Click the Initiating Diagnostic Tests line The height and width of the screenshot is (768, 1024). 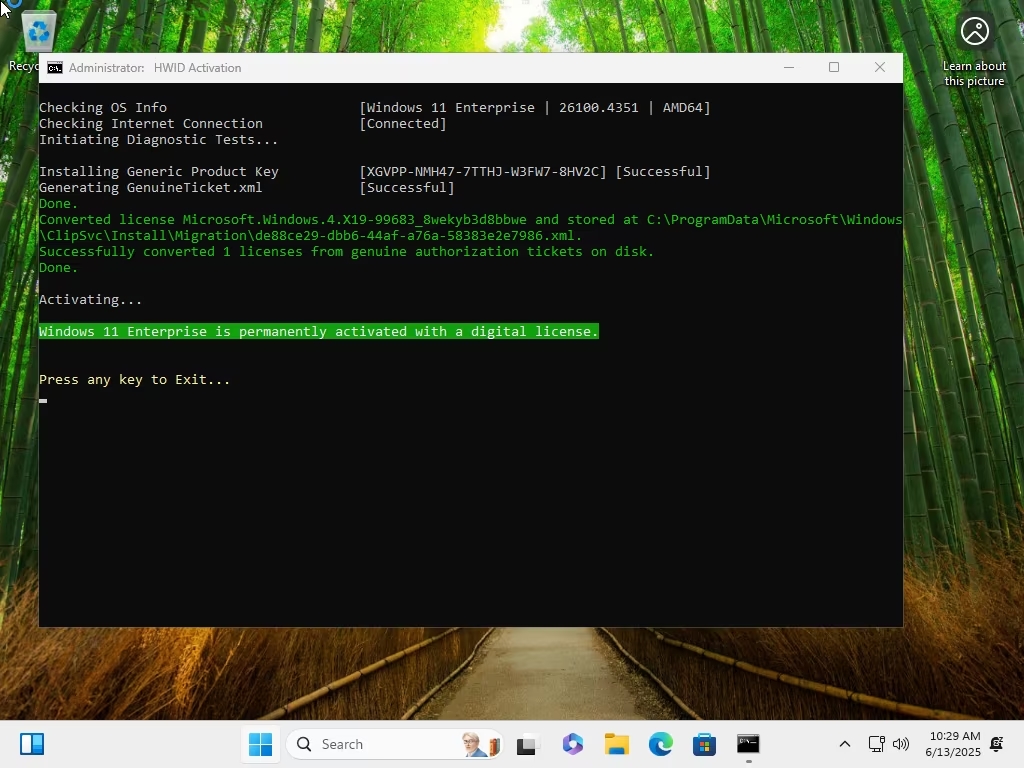(x=158, y=140)
